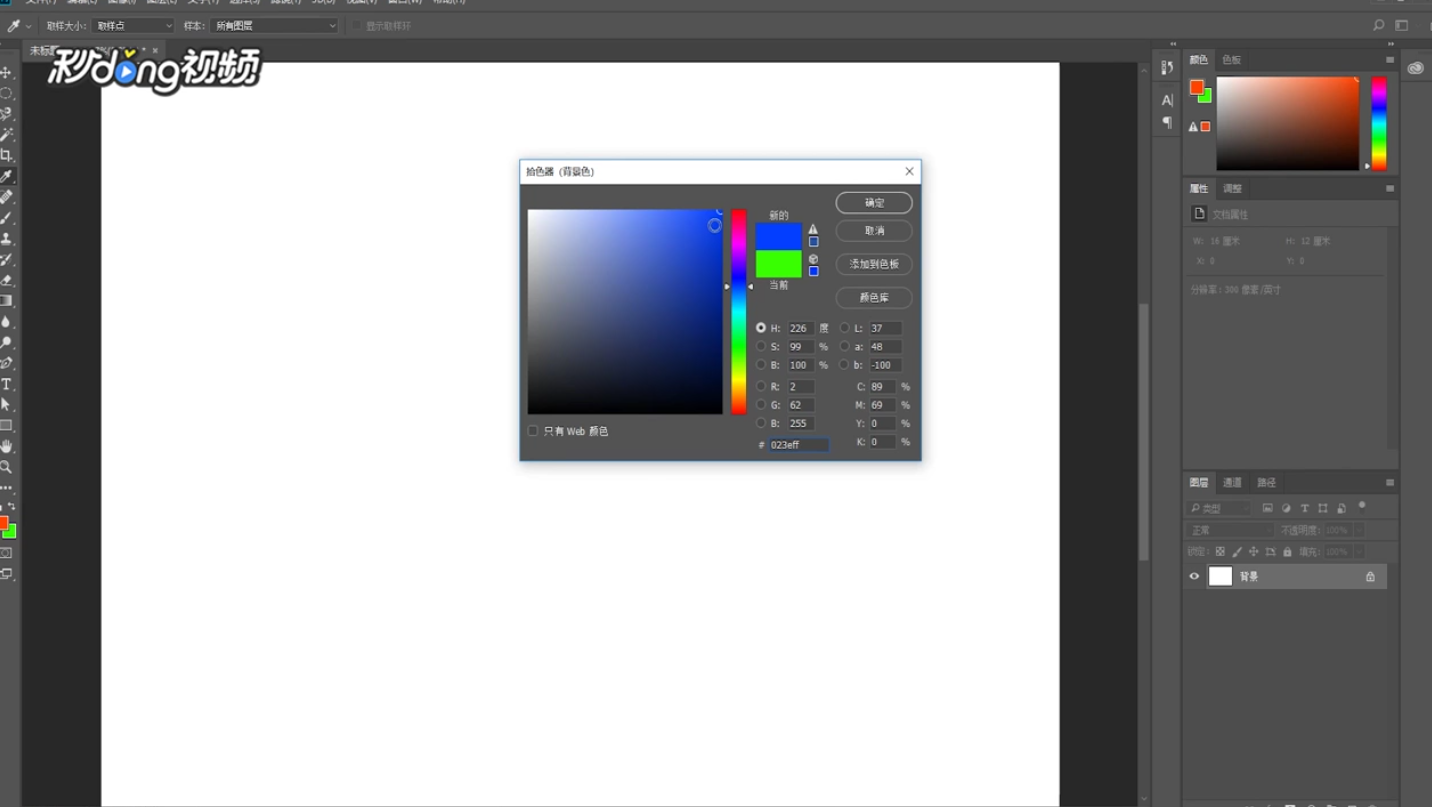Open the Paragraph panel icon
The image size is (1432, 807).
(x=1167, y=122)
